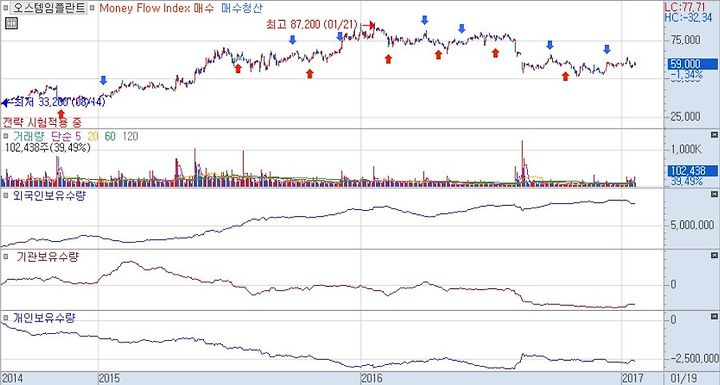Click the -1.34% change value
This screenshot has width=720, height=385.
coord(686,74)
